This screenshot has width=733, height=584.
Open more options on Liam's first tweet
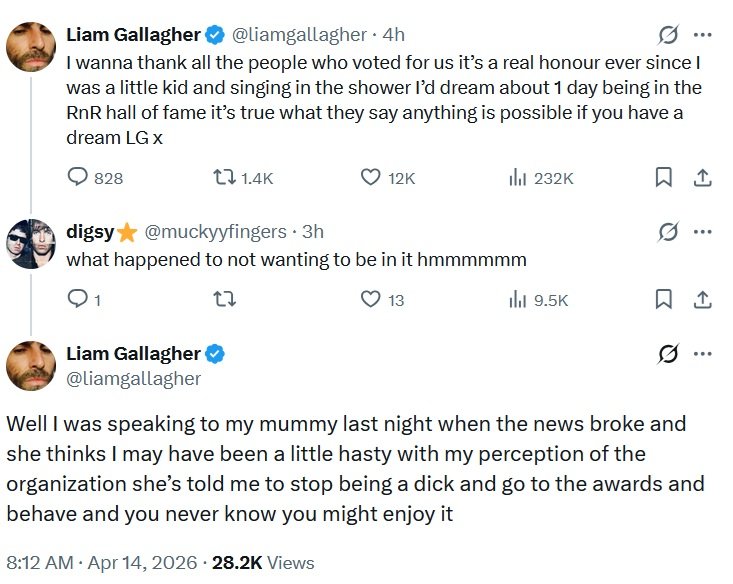tap(703, 34)
